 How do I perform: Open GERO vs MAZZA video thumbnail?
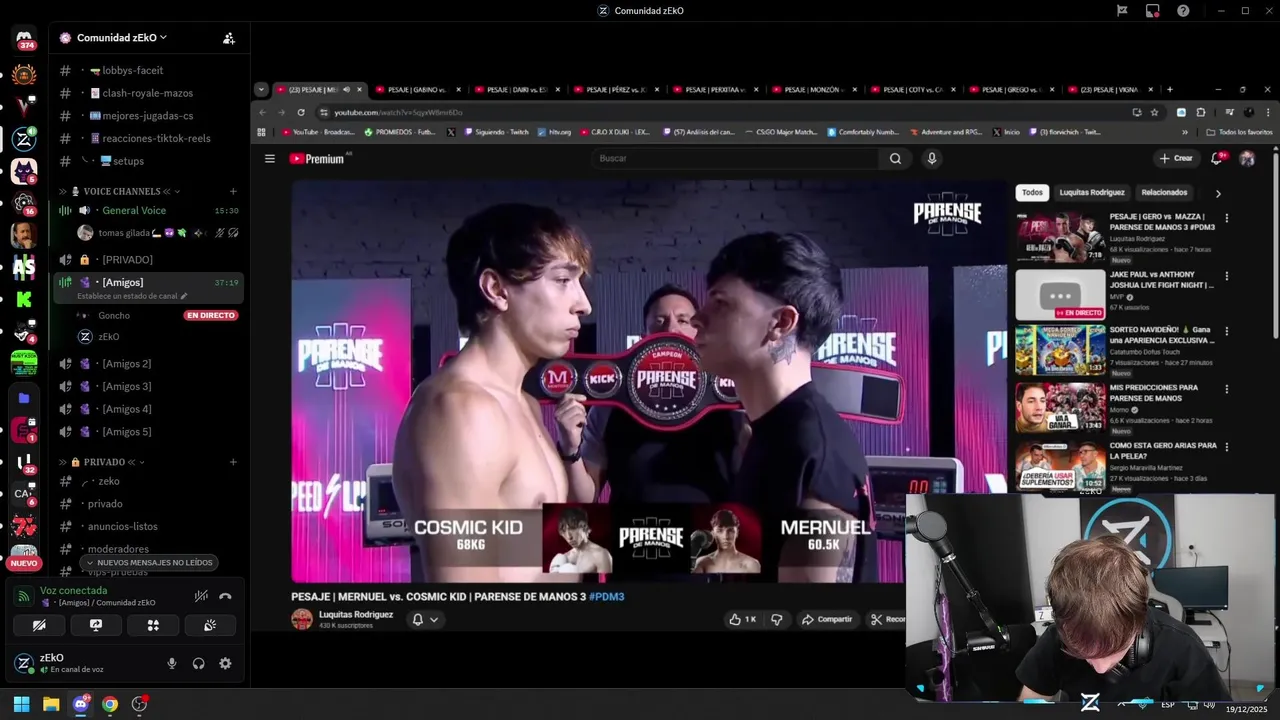click(x=1060, y=237)
